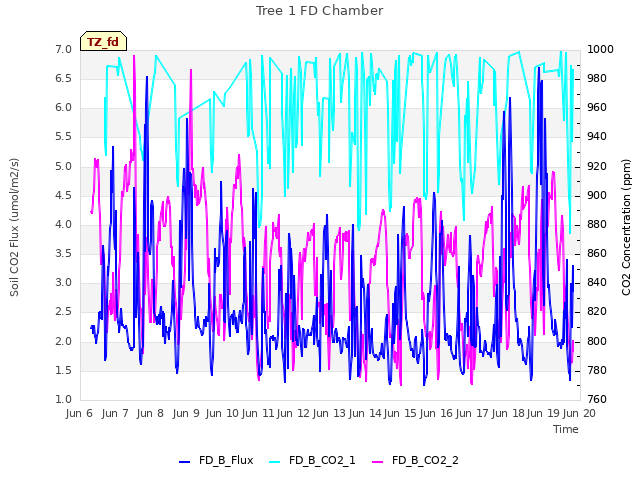Click the Jun 9 x-axis tick label
The image size is (640, 480).
[186, 413]
